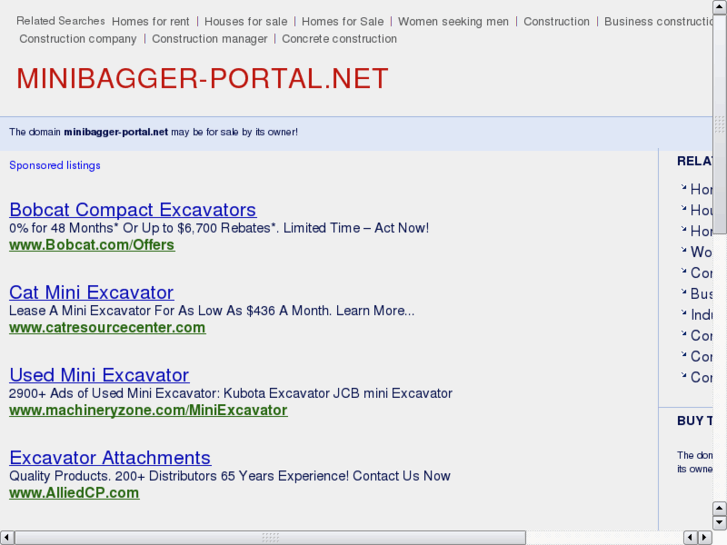The width and height of the screenshot is (727, 545).
Task: Click the MINIBAGGER-PORTAL.NET title
Action: (202, 78)
